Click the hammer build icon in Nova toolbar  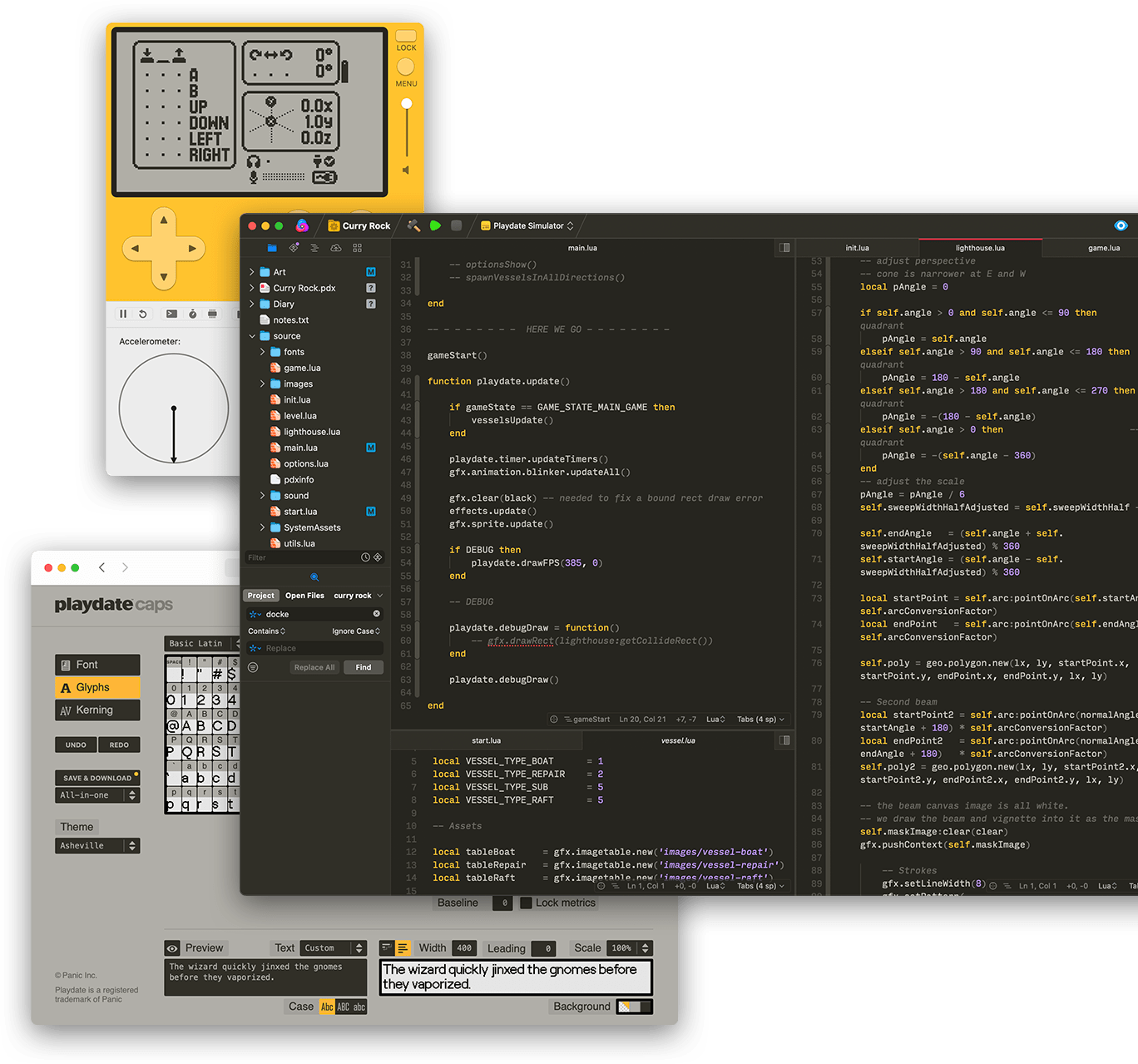413,225
